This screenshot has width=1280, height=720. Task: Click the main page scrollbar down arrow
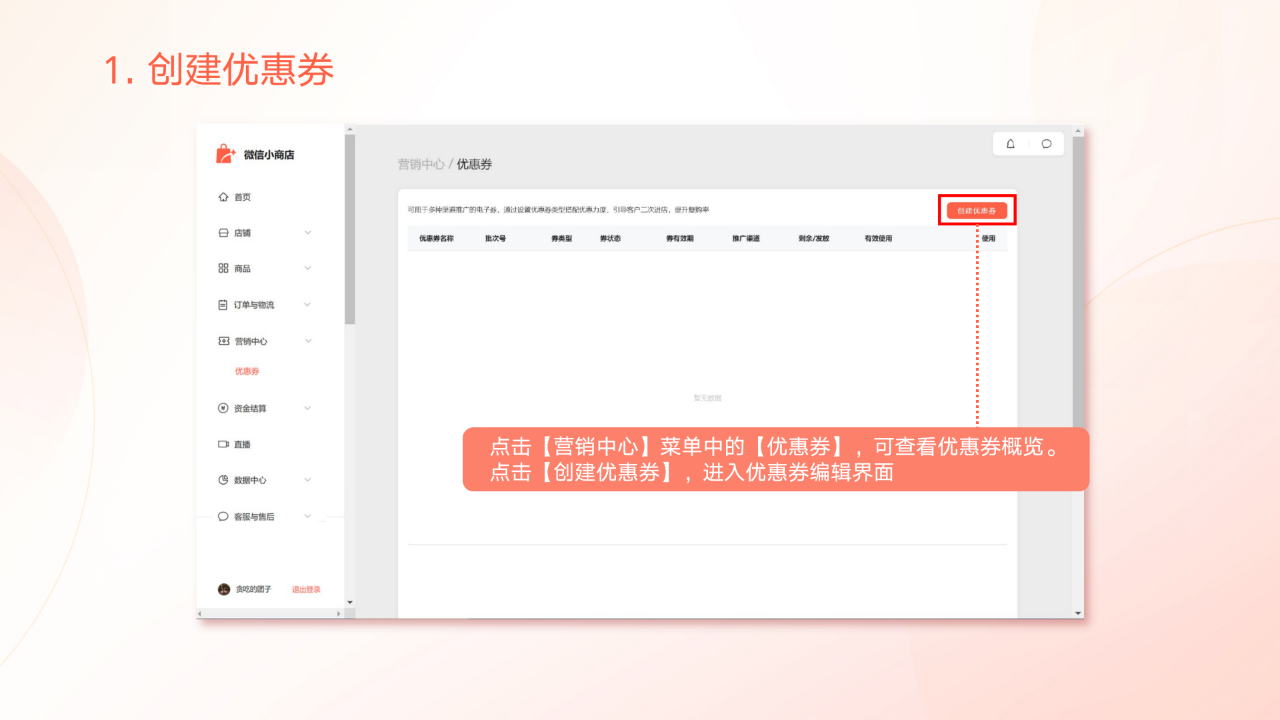point(1078,613)
